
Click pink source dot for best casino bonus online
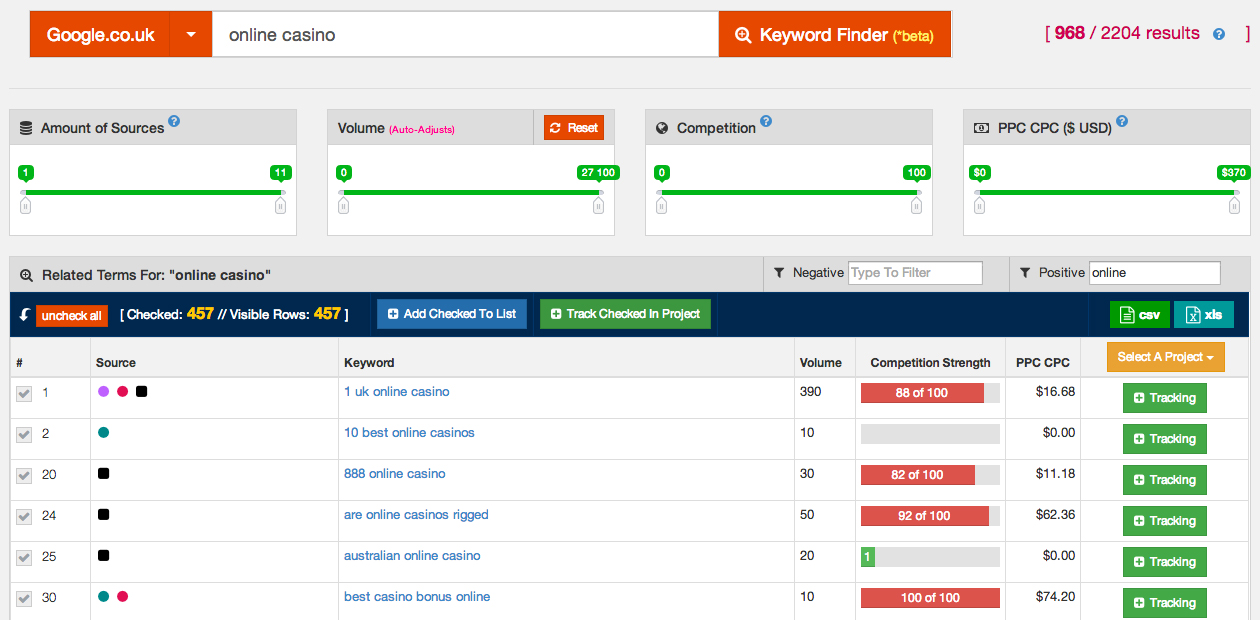(122, 597)
